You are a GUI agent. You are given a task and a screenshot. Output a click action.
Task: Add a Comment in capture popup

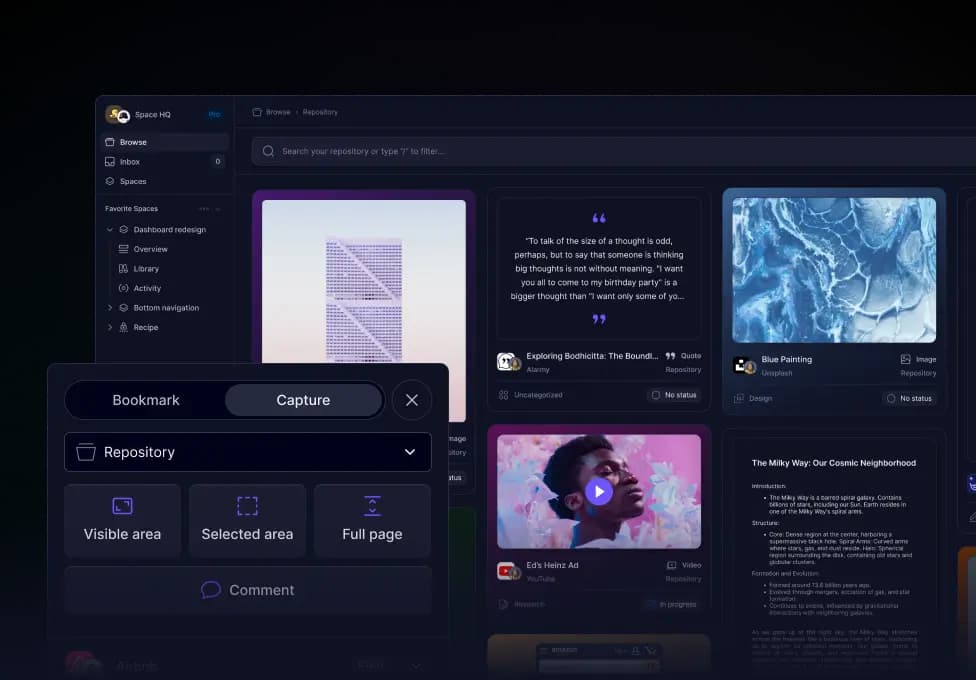(248, 590)
